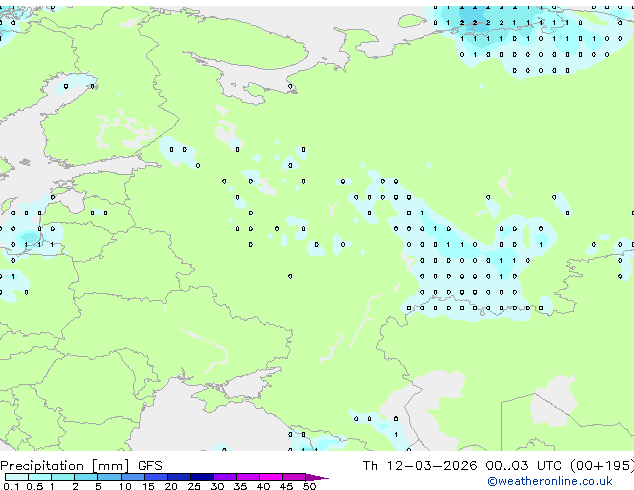The width and height of the screenshot is (634, 490).
Task: Click the 0.5–1 mm legend swatch
Action: click(x=40, y=477)
